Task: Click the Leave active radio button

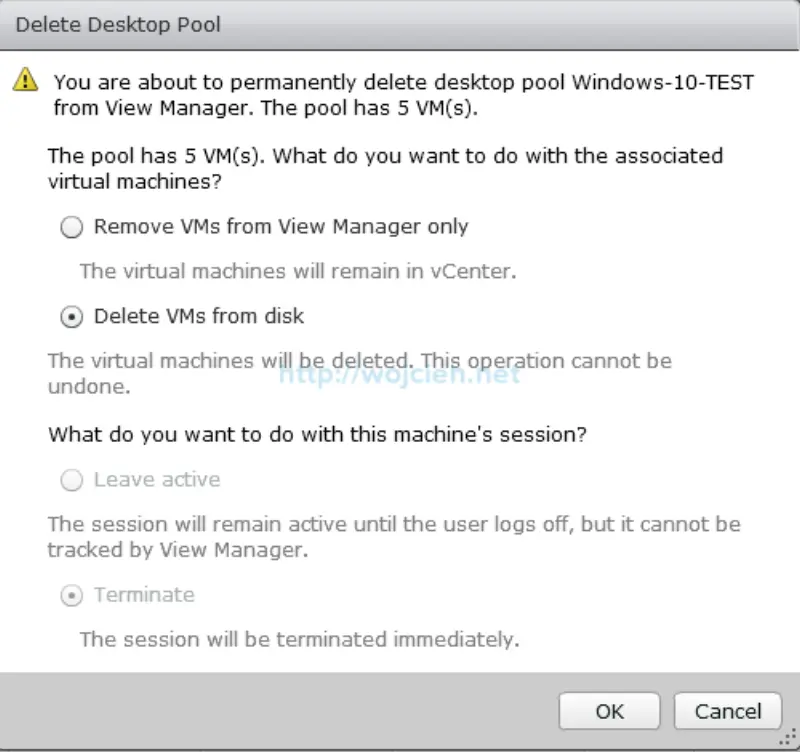Action: pyautogui.click(x=71, y=480)
